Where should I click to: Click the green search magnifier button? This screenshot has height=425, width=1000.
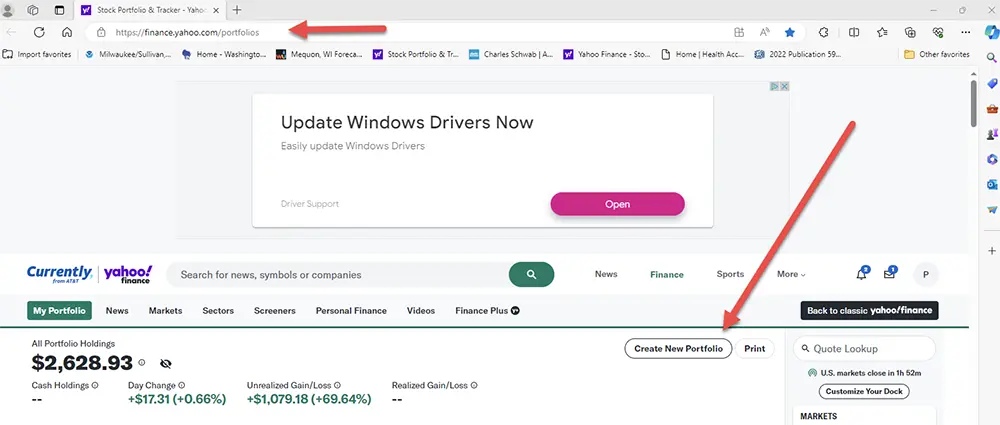click(531, 274)
